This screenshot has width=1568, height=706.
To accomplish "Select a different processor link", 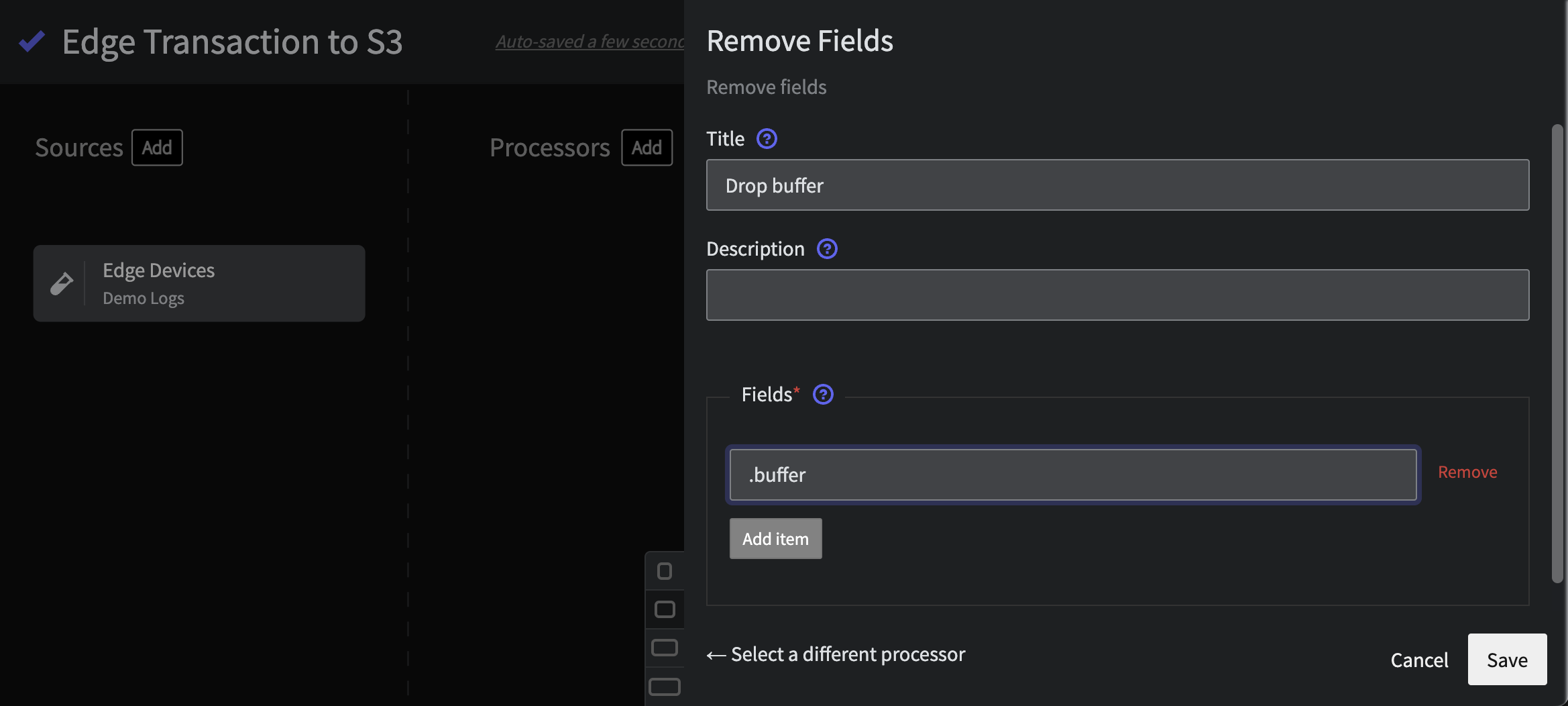I will 836,654.
